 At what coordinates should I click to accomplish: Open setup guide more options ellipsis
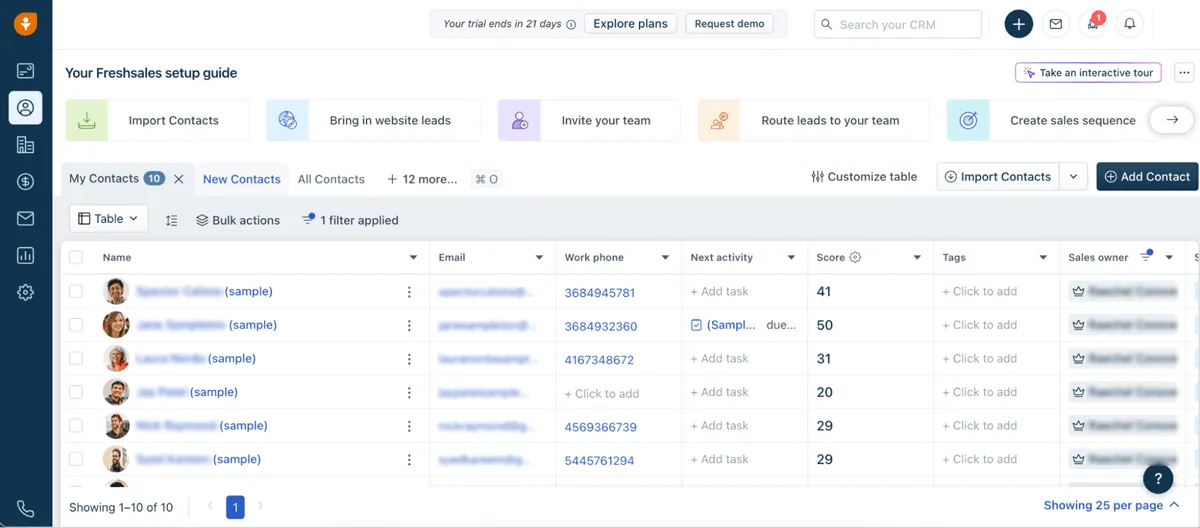click(x=1184, y=73)
